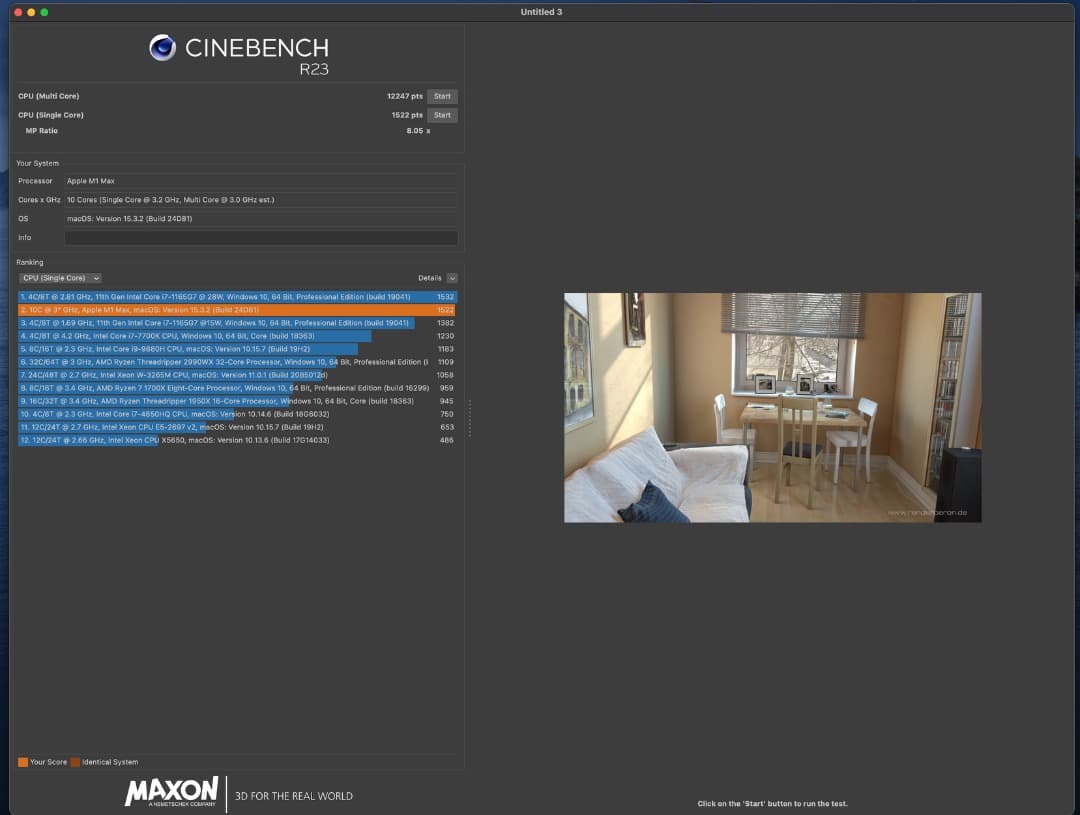The height and width of the screenshot is (815, 1080).
Task: Select the Intel Core i7-7700K ranking row
Action: click(x=236, y=336)
